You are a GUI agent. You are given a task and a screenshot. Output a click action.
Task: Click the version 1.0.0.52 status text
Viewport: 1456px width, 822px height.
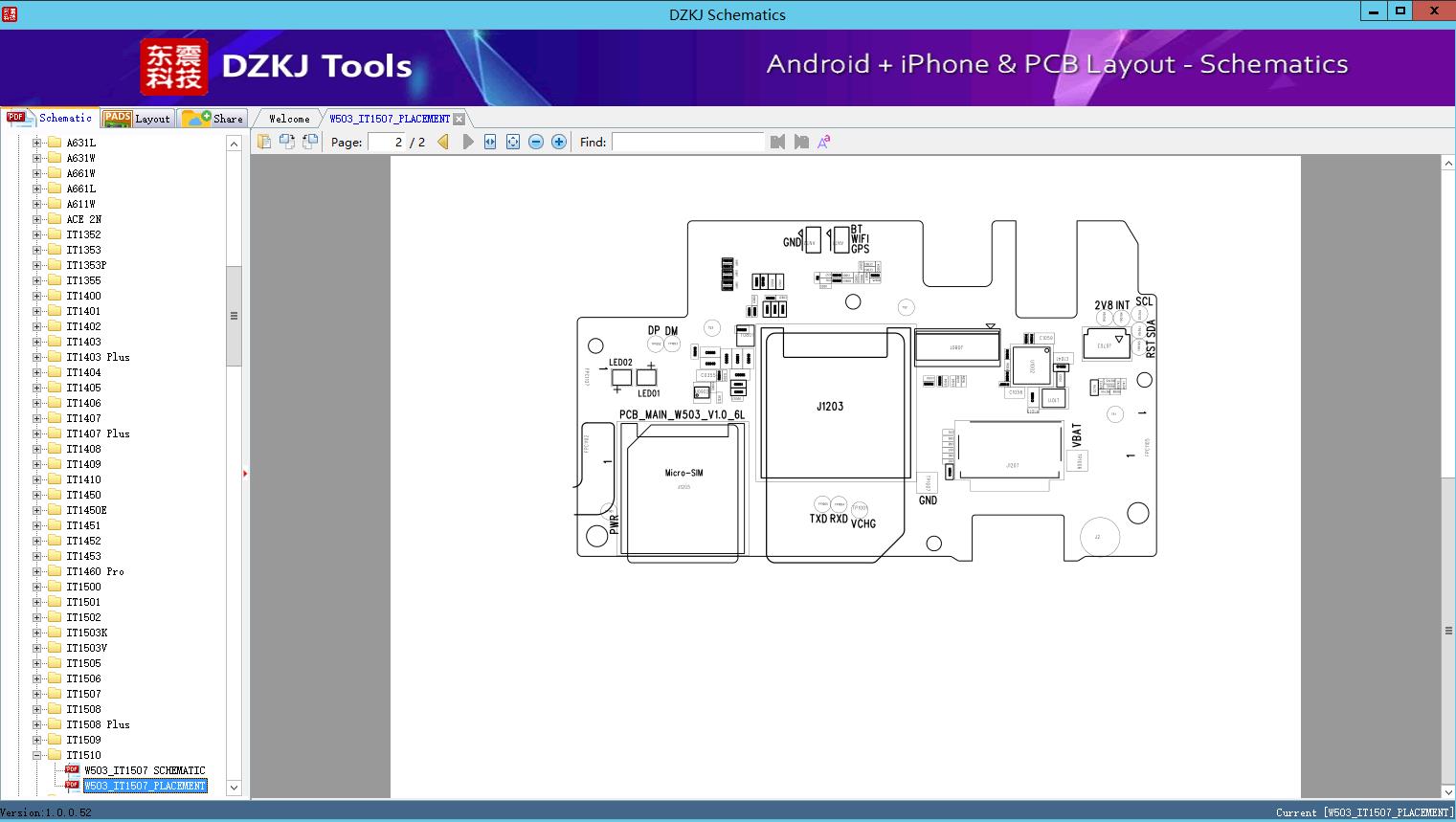tap(46, 812)
